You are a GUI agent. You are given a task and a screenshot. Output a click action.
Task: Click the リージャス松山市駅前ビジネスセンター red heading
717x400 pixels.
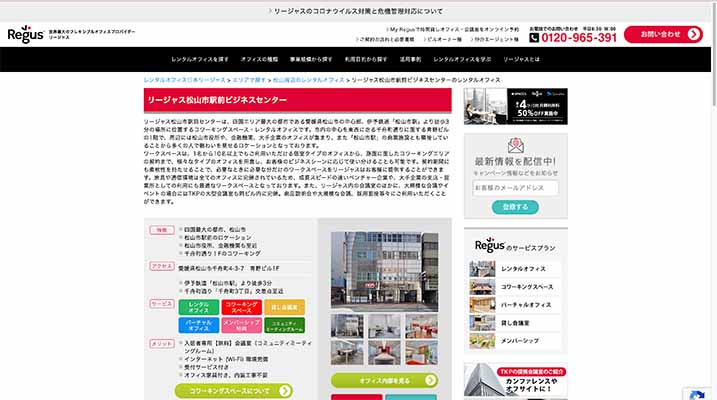coord(298,100)
